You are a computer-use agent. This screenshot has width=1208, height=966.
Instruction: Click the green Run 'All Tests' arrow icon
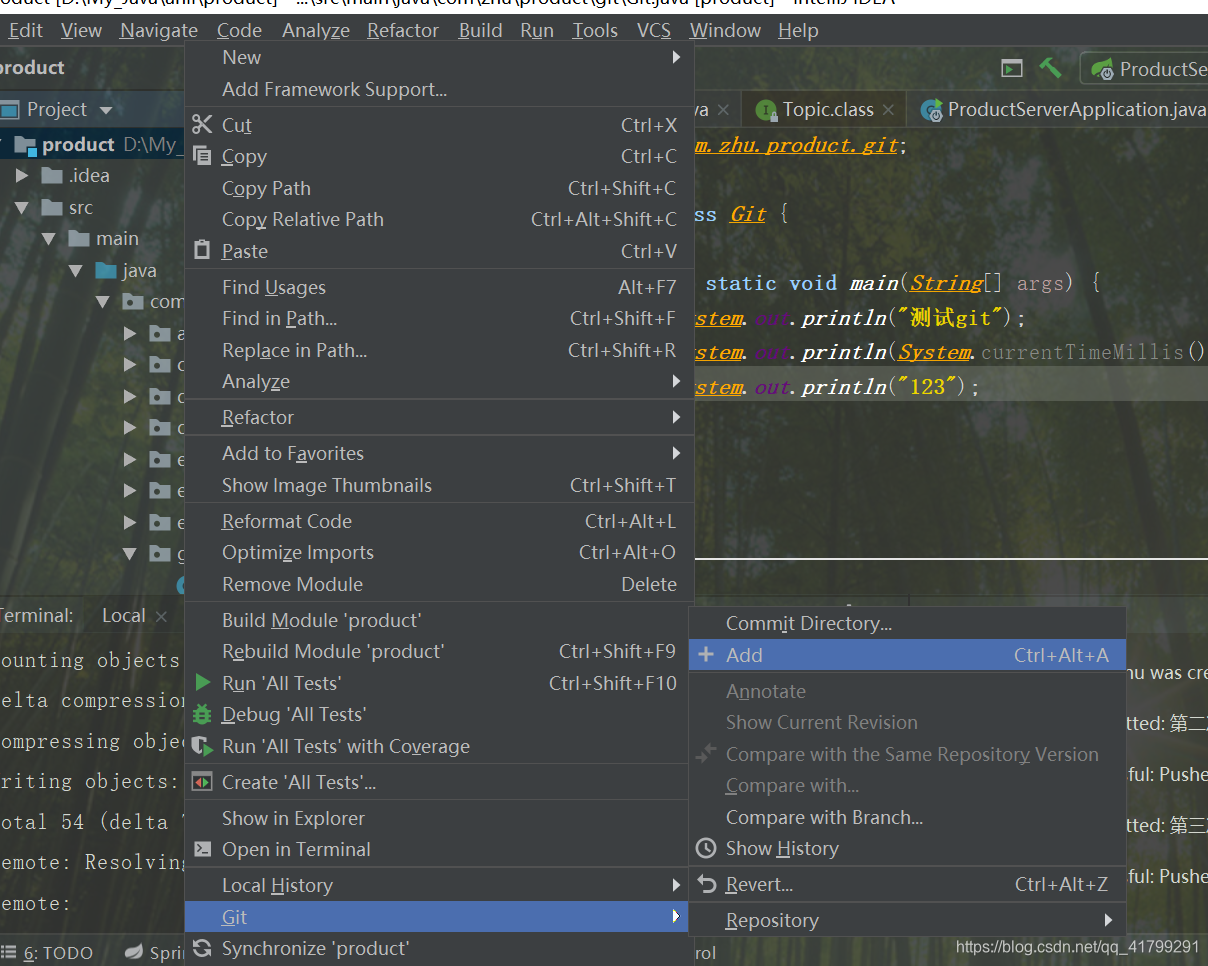point(203,683)
